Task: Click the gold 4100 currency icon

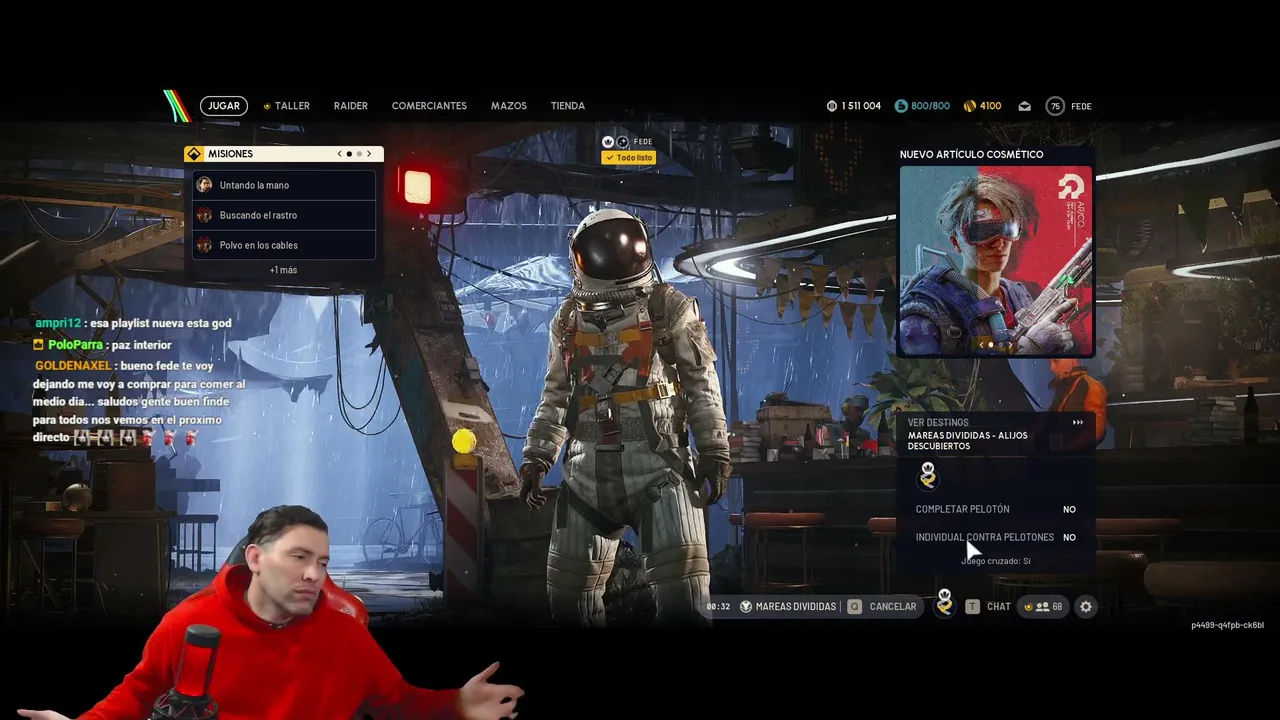Action: tap(969, 106)
